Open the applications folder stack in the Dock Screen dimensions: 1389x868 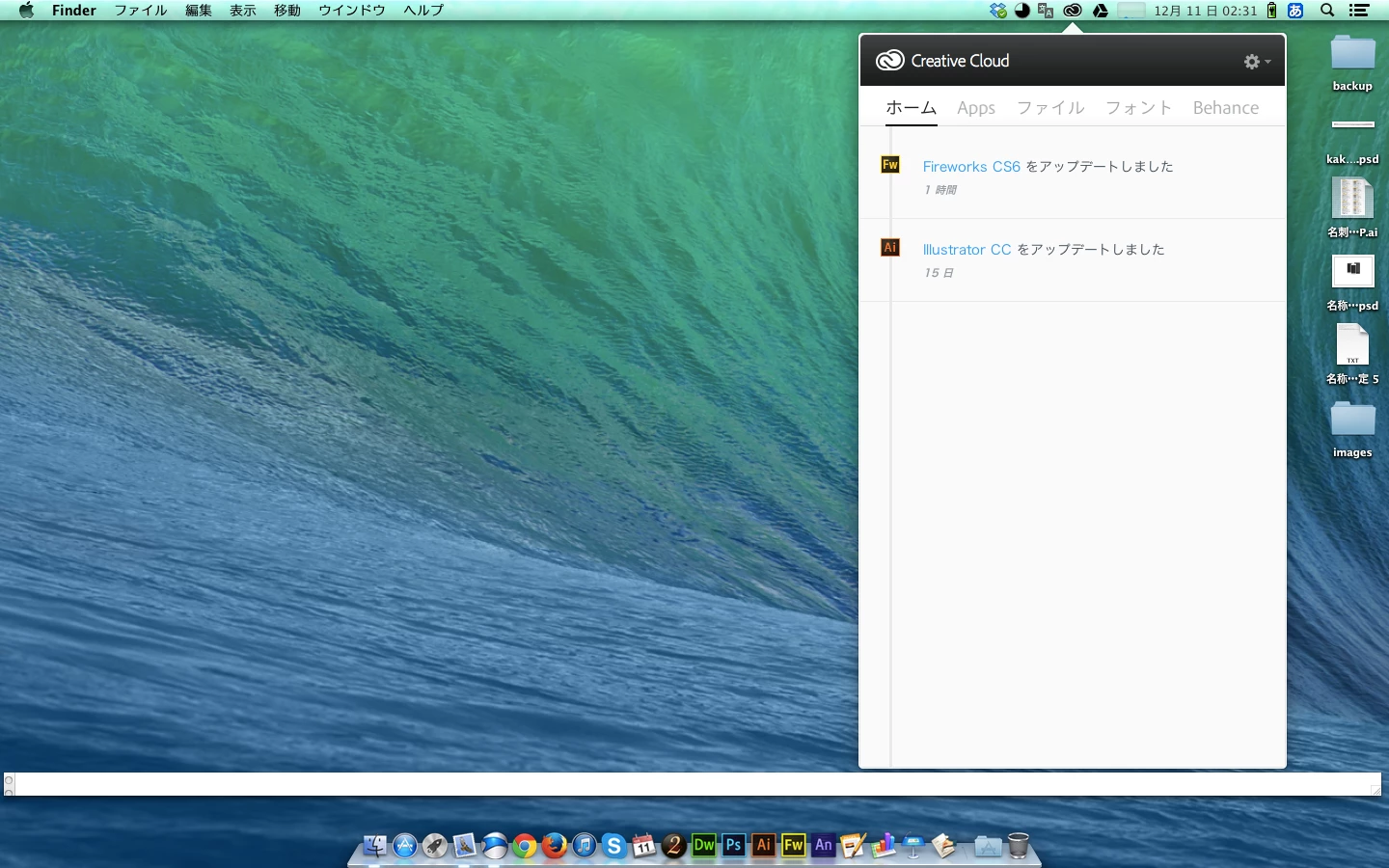coord(988,846)
